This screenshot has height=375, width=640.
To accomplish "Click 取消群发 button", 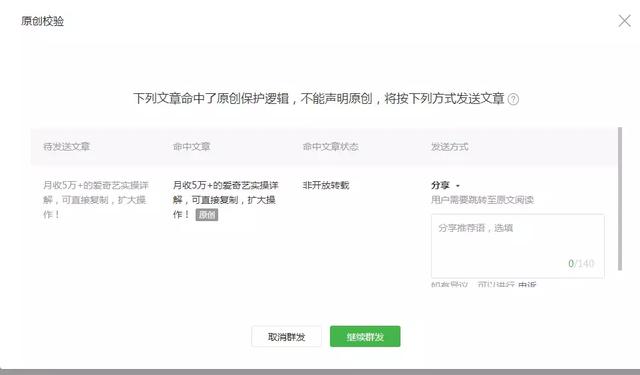I will point(286,337).
